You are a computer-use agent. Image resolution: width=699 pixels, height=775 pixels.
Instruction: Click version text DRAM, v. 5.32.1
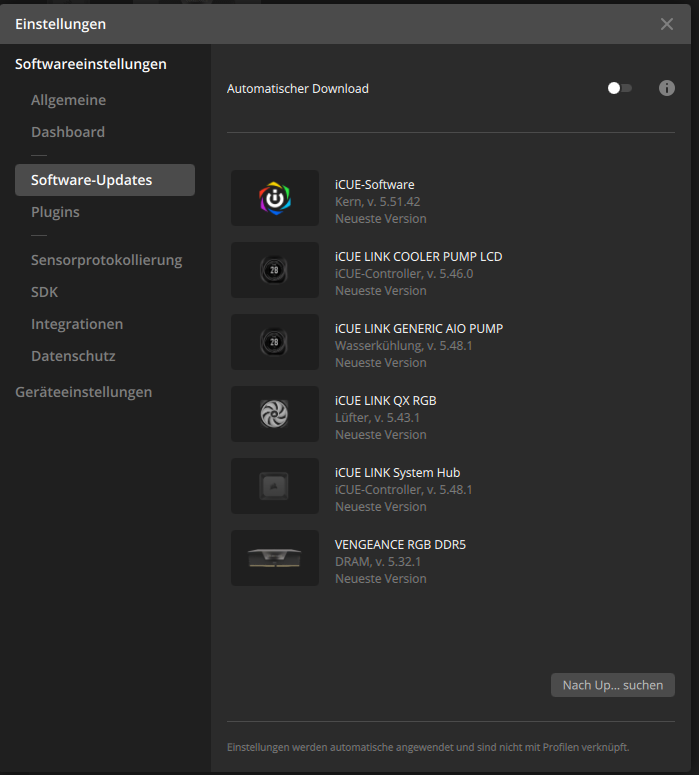pyautogui.click(x=378, y=562)
